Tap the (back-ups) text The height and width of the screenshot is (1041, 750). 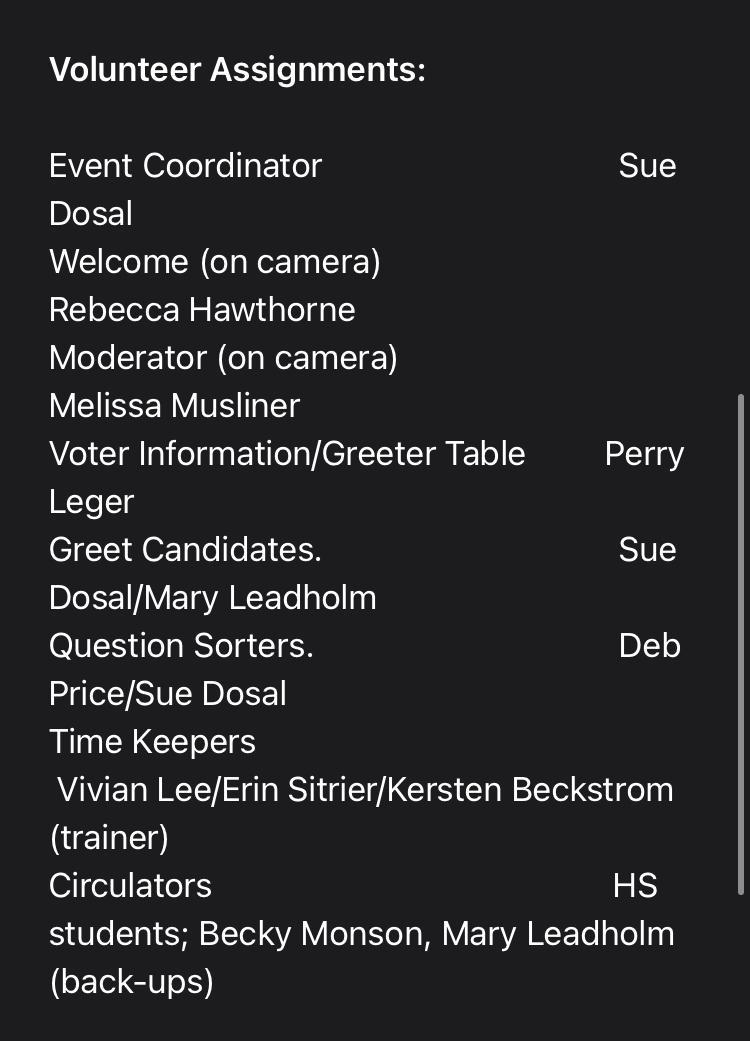pyautogui.click(x=131, y=981)
